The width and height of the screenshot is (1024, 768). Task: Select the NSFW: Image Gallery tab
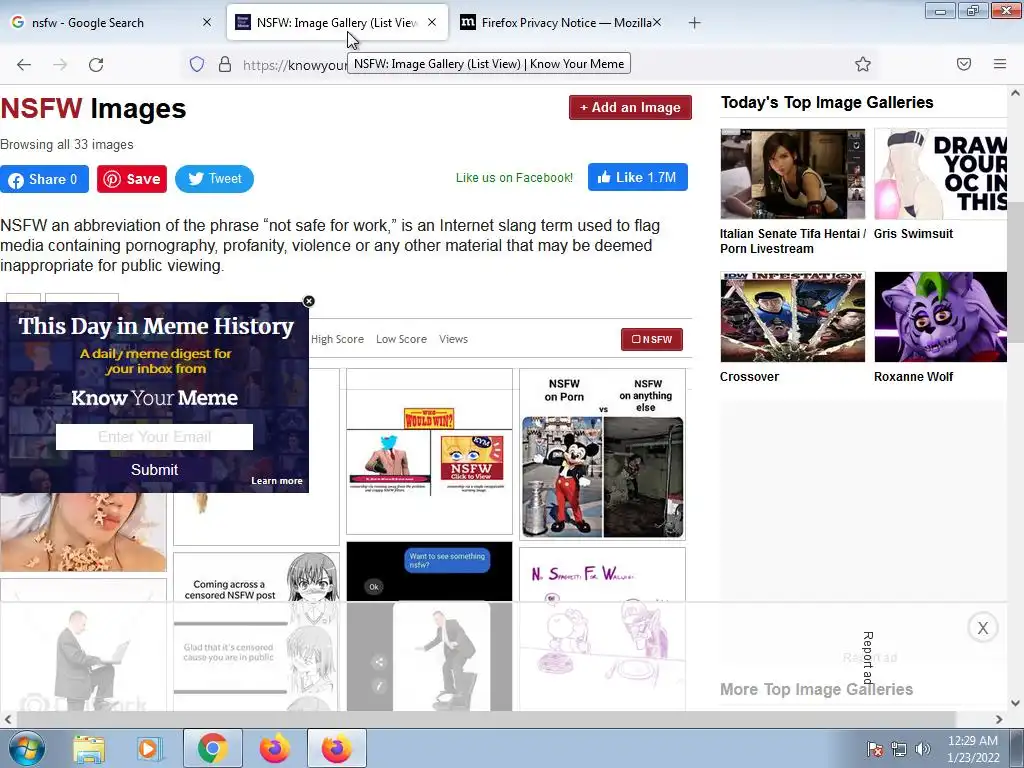tap(337, 23)
